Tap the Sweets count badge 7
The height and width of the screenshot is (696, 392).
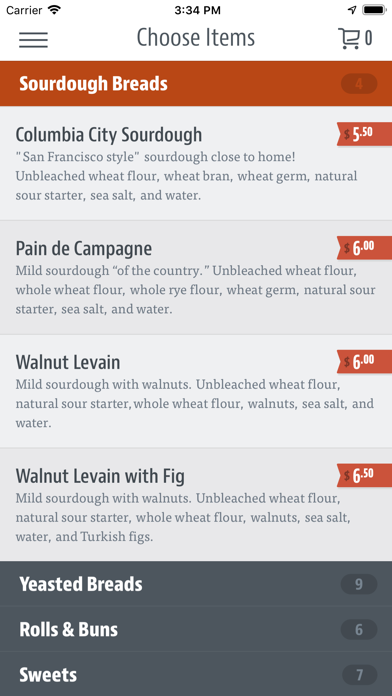360,675
